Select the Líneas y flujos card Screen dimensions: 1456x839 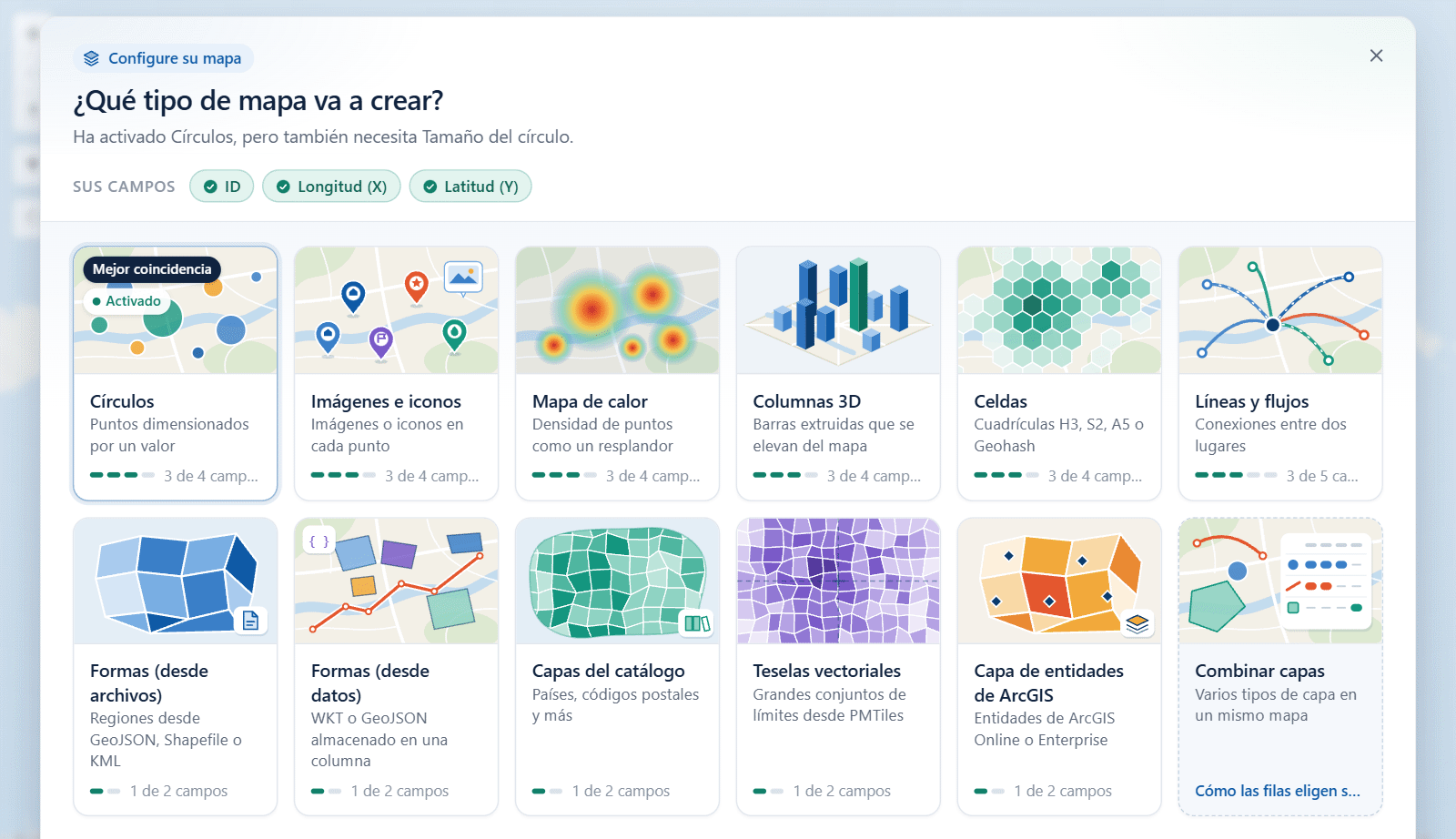tap(1280, 373)
